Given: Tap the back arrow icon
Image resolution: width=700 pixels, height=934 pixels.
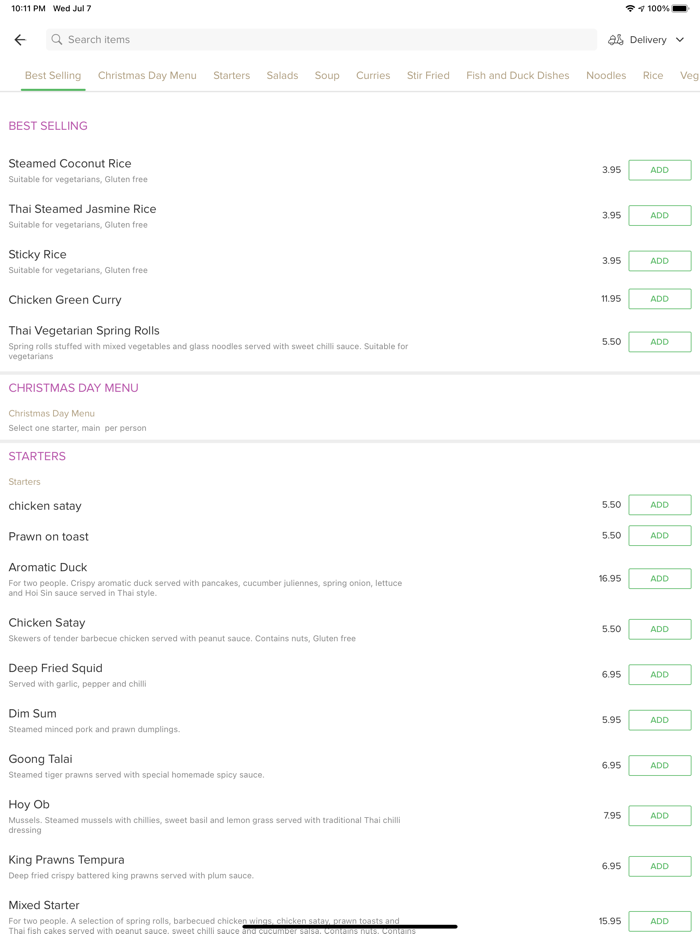Looking at the screenshot, I should click(x=20, y=40).
